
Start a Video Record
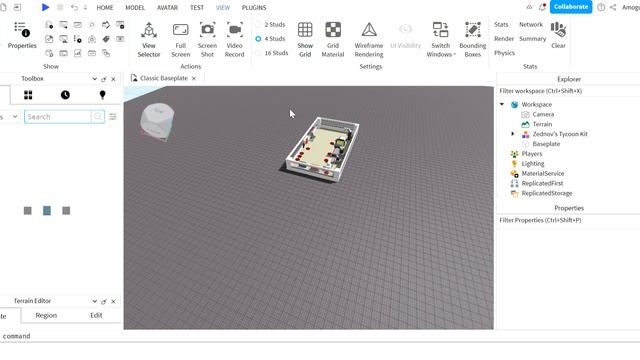(234, 40)
